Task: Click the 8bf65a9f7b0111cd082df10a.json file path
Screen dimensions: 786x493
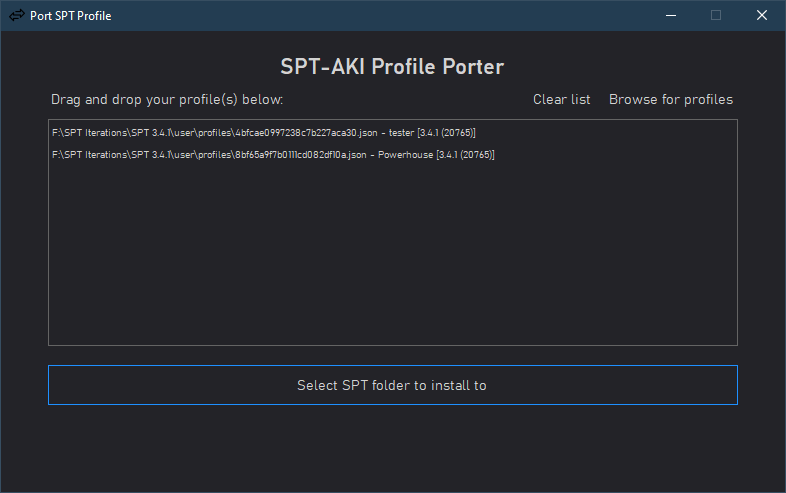Action: click(x=209, y=155)
